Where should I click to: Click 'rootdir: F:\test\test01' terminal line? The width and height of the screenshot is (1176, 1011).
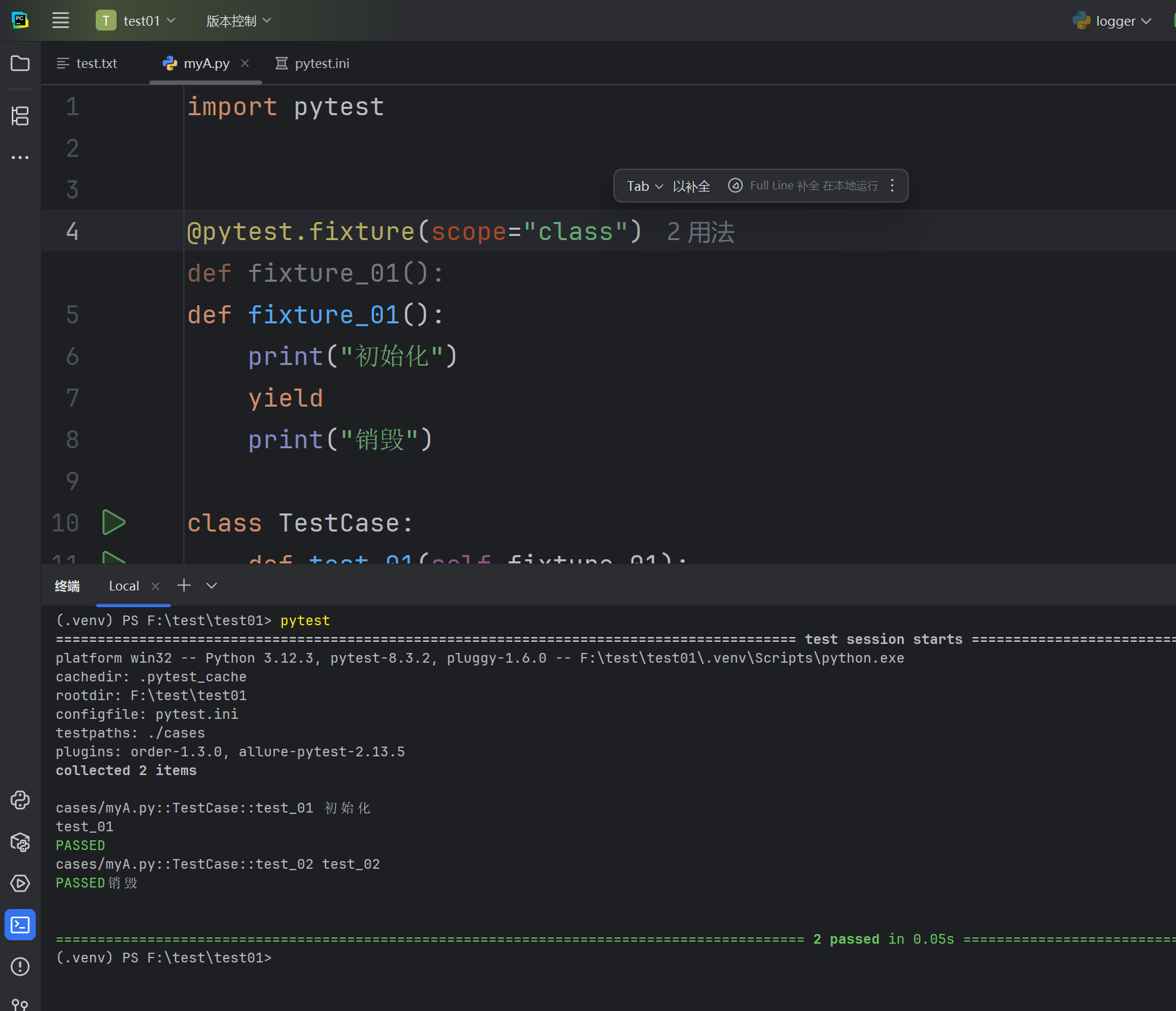pos(151,695)
